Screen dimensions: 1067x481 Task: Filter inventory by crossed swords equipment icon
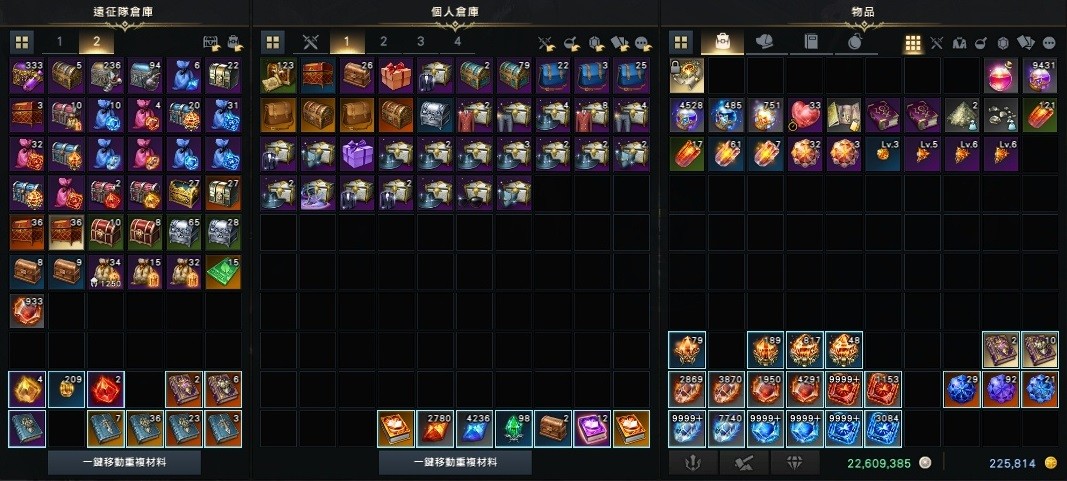coord(937,44)
